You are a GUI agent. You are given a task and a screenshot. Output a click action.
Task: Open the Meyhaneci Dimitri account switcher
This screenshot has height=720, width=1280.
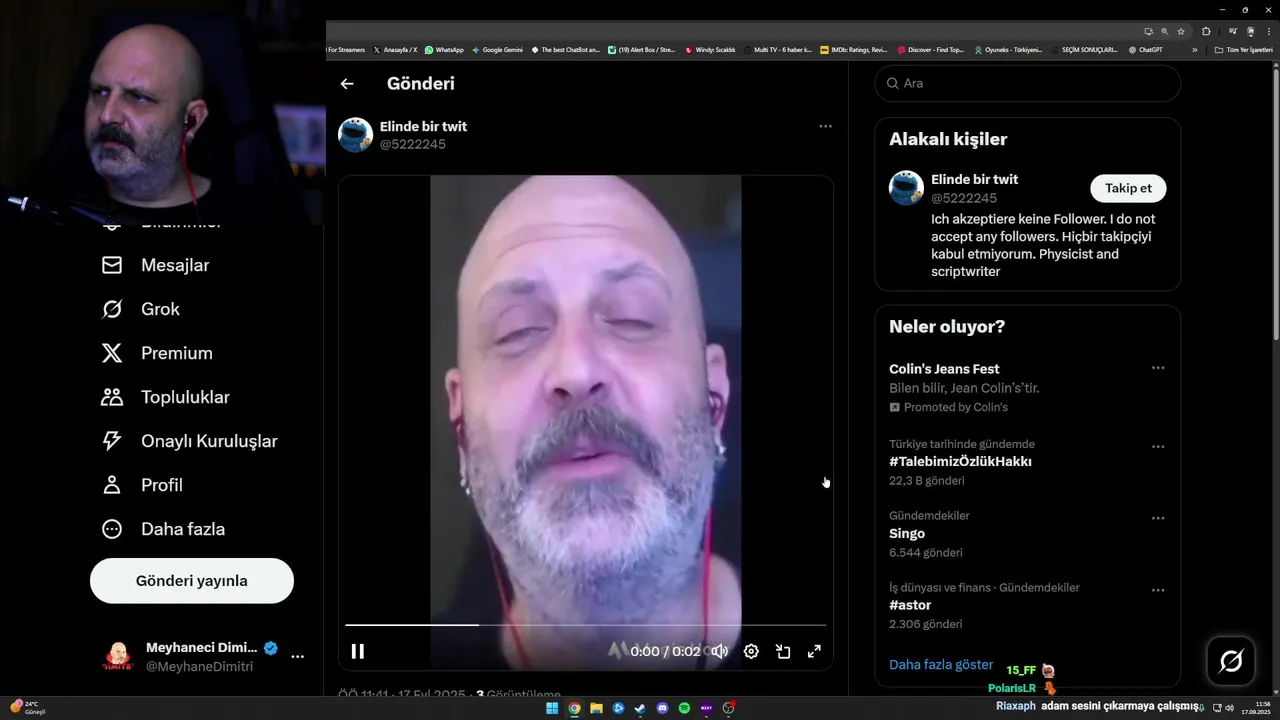(x=203, y=656)
